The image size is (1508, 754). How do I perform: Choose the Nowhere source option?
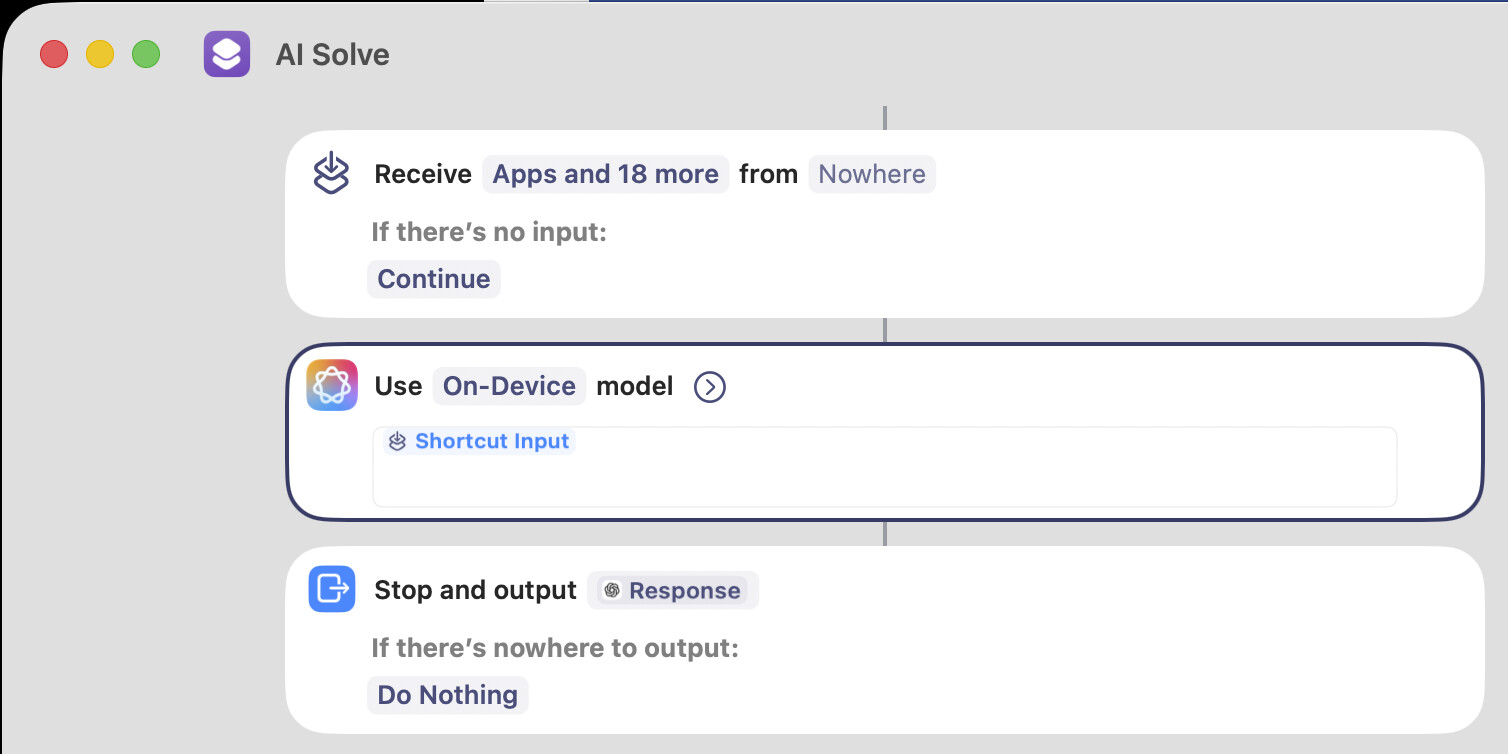[x=871, y=174]
